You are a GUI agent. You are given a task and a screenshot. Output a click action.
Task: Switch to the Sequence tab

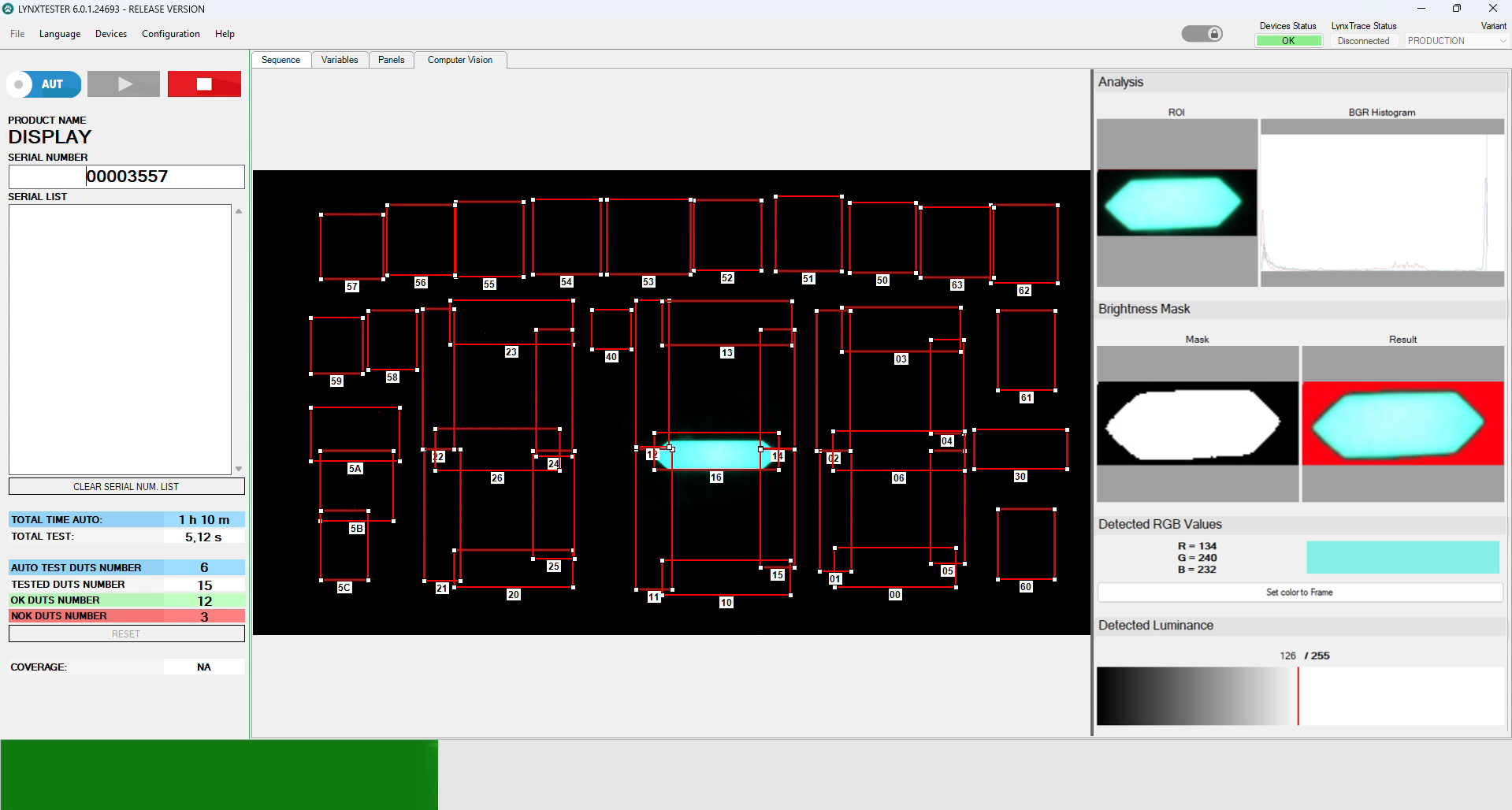point(280,60)
